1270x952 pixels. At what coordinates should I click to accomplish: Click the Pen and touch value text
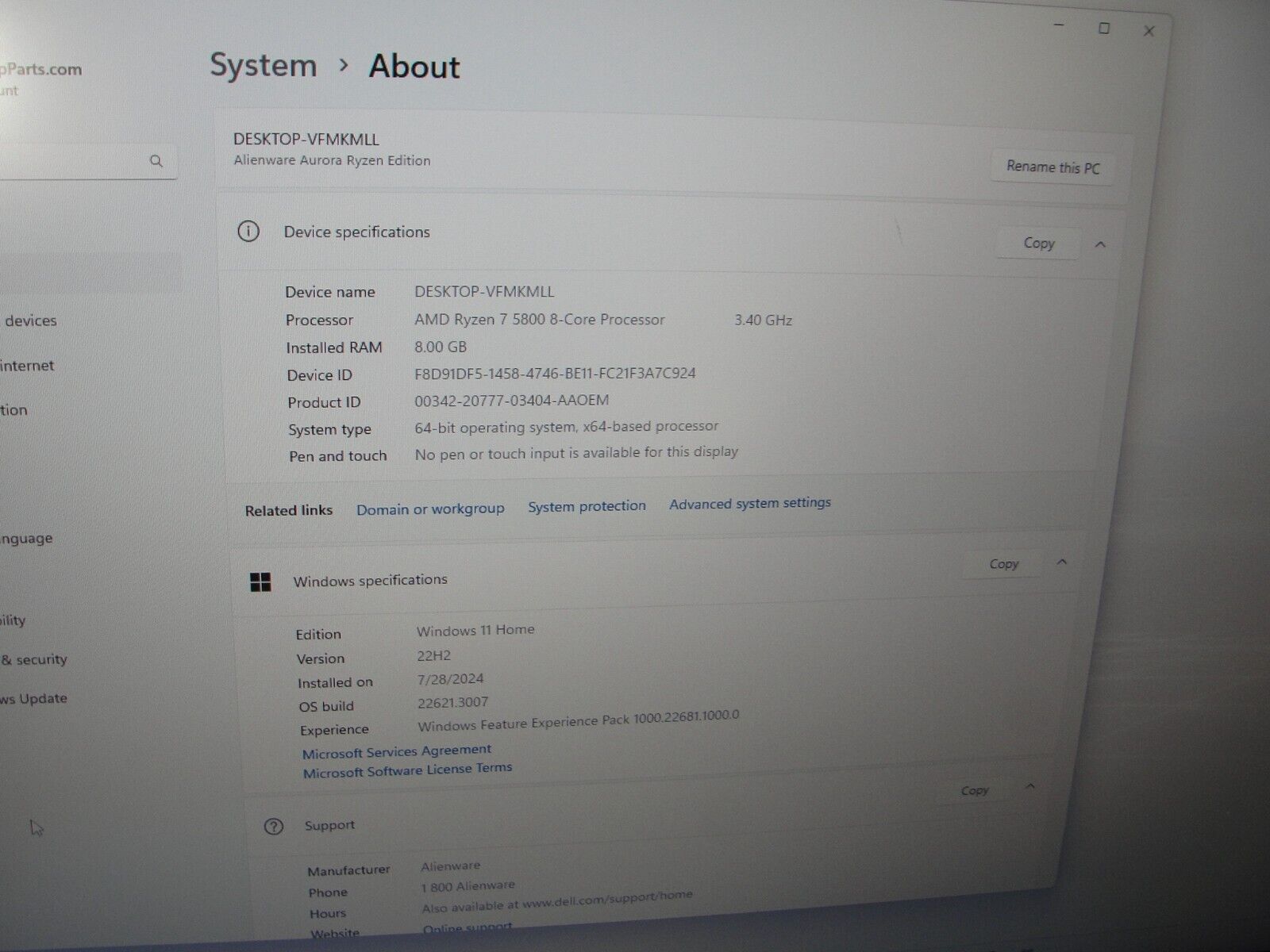tap(576, 453)
